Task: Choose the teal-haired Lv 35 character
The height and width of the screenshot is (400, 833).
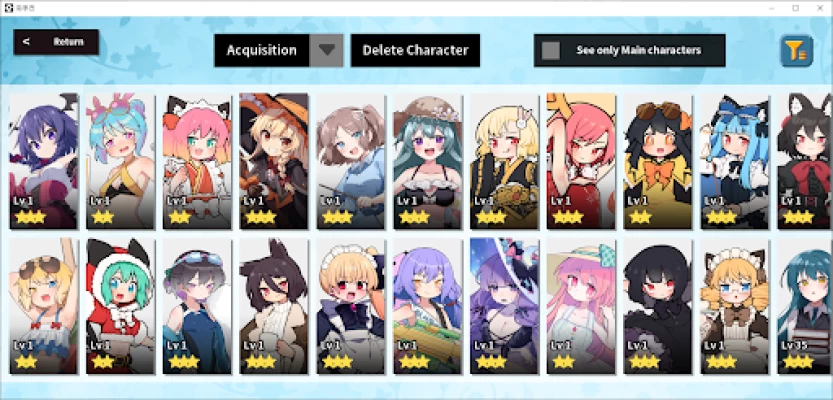Action: tap(804, 306)
